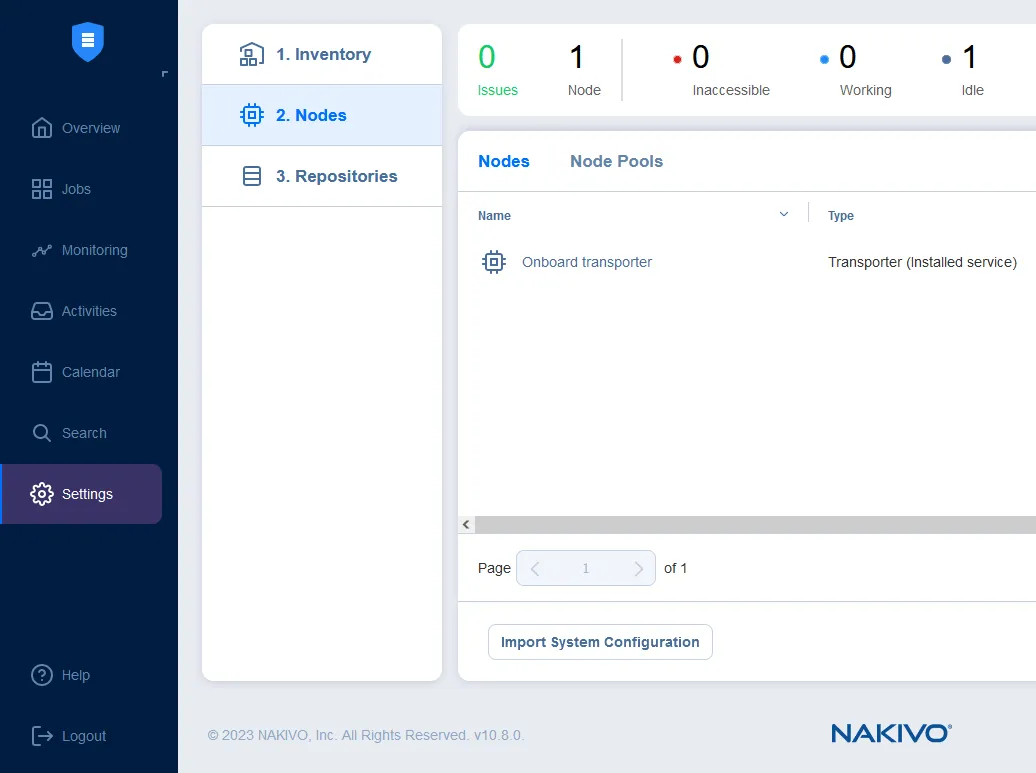Image resolution: width=1036 pixels, height=773 pixels.
Task: Open Jobs via the grid icon
Action: point(41,189)
